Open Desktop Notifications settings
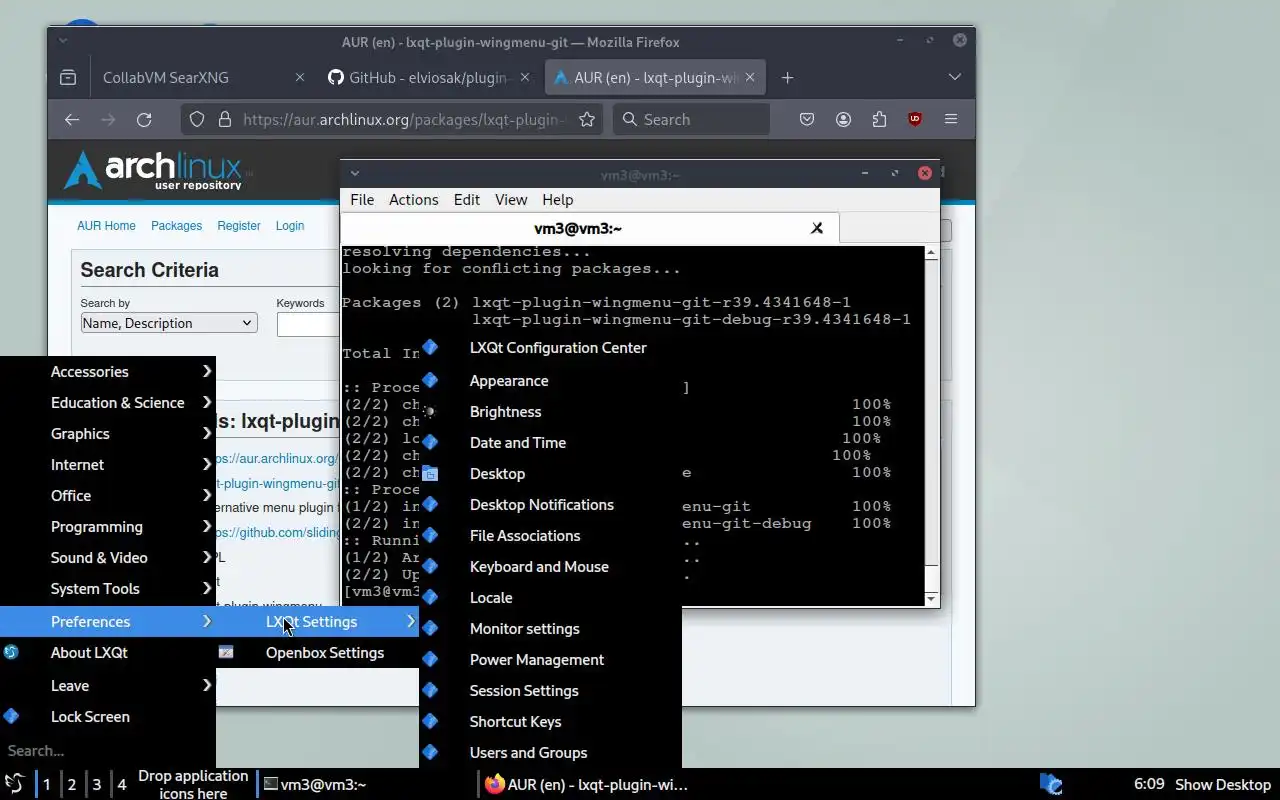1280x800 pixels. [550, 505]
